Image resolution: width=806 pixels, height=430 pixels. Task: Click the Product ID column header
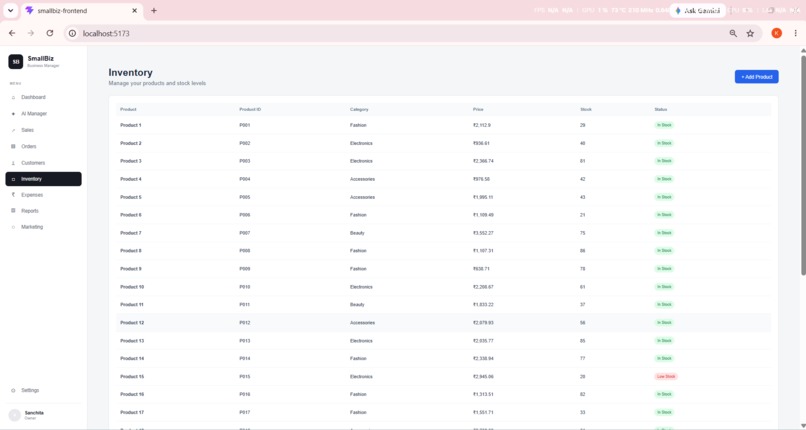[x=250, y=109]
